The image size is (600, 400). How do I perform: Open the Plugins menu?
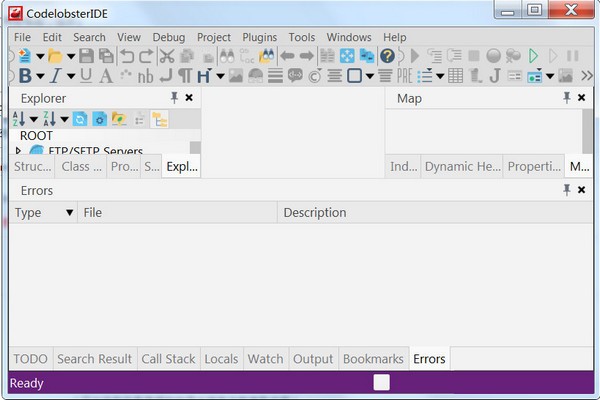[260, 37]
